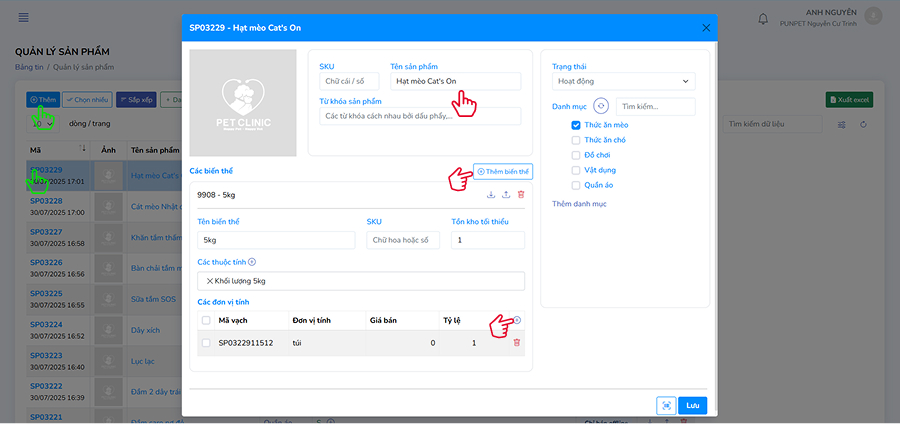
Task: Click the Lưu save button
Action: pyautogui.click(x=692, y=405)
